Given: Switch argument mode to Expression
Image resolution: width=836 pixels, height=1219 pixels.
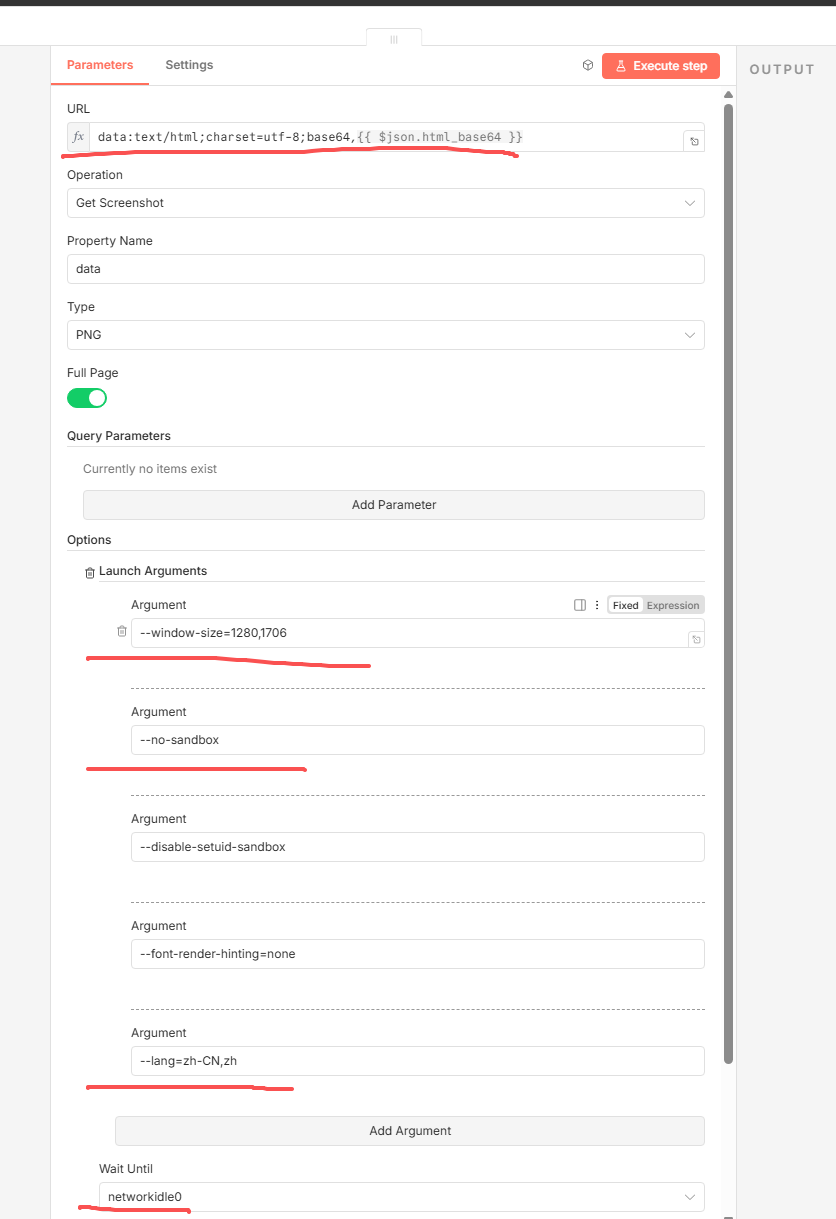Looking at the screenshot, I should click(673, 605).
